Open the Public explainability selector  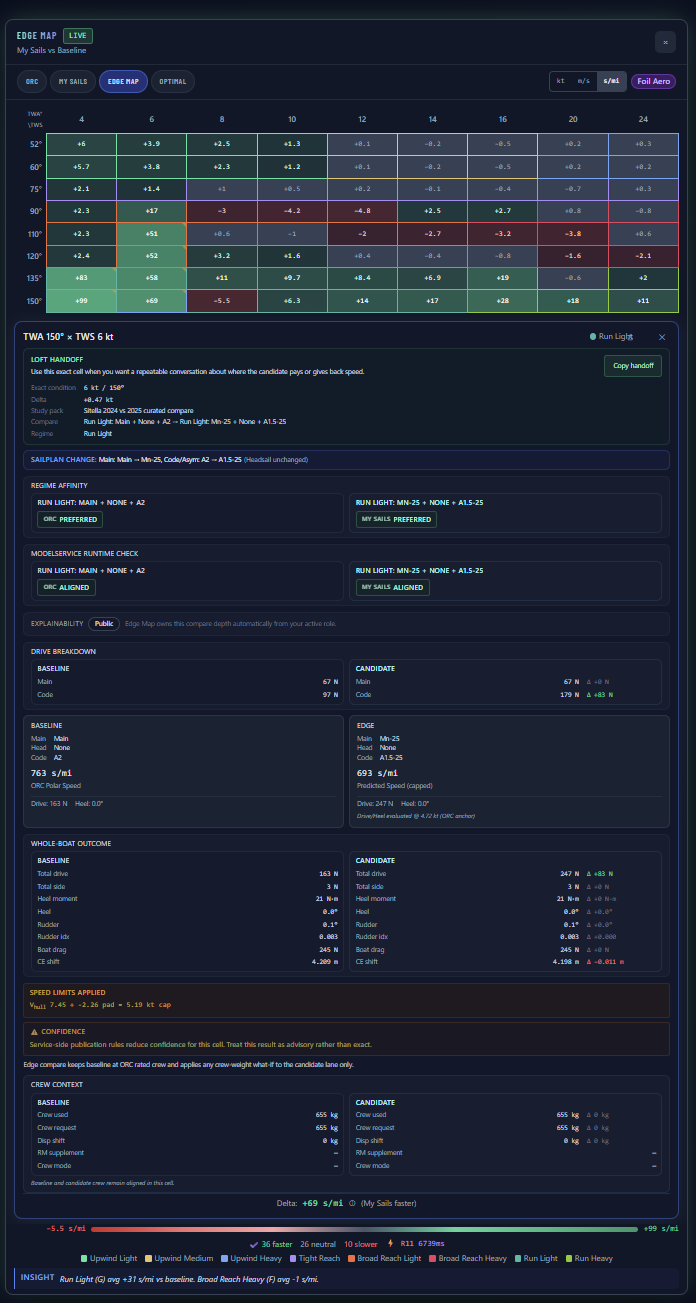(104, 623)
